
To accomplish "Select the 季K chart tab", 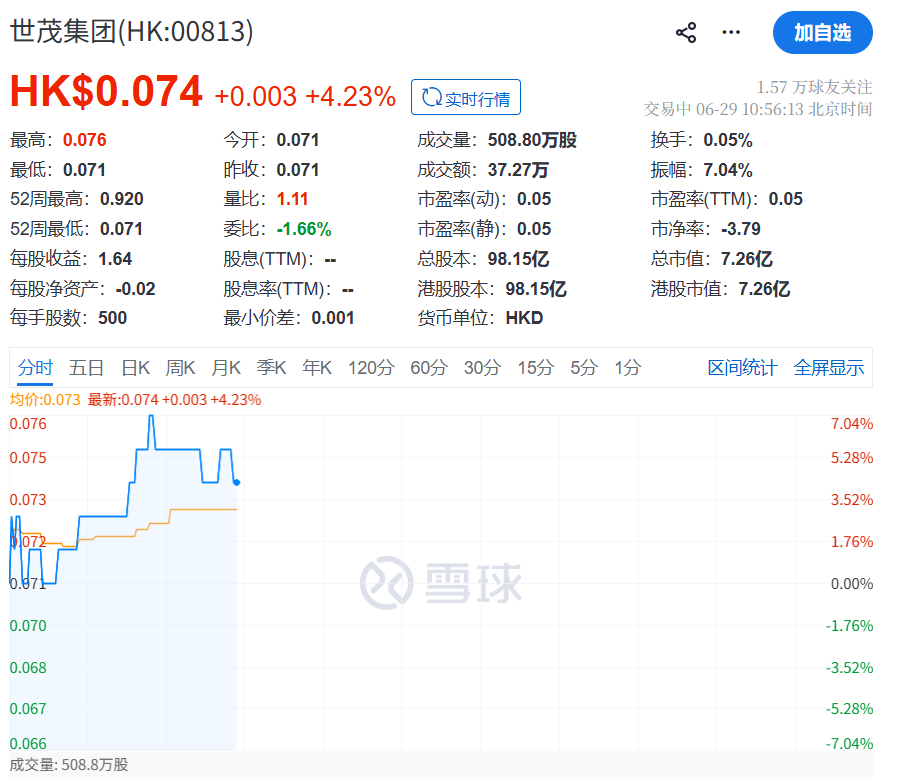I will [271, 368].
